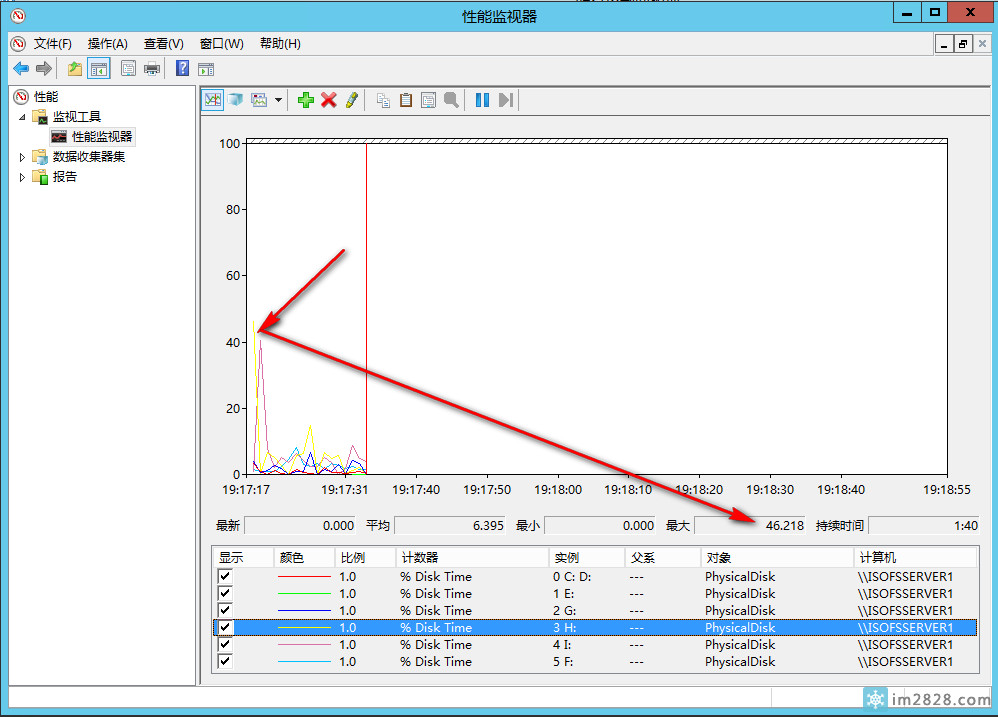Click the highlight pencil icon

(351, 100)
